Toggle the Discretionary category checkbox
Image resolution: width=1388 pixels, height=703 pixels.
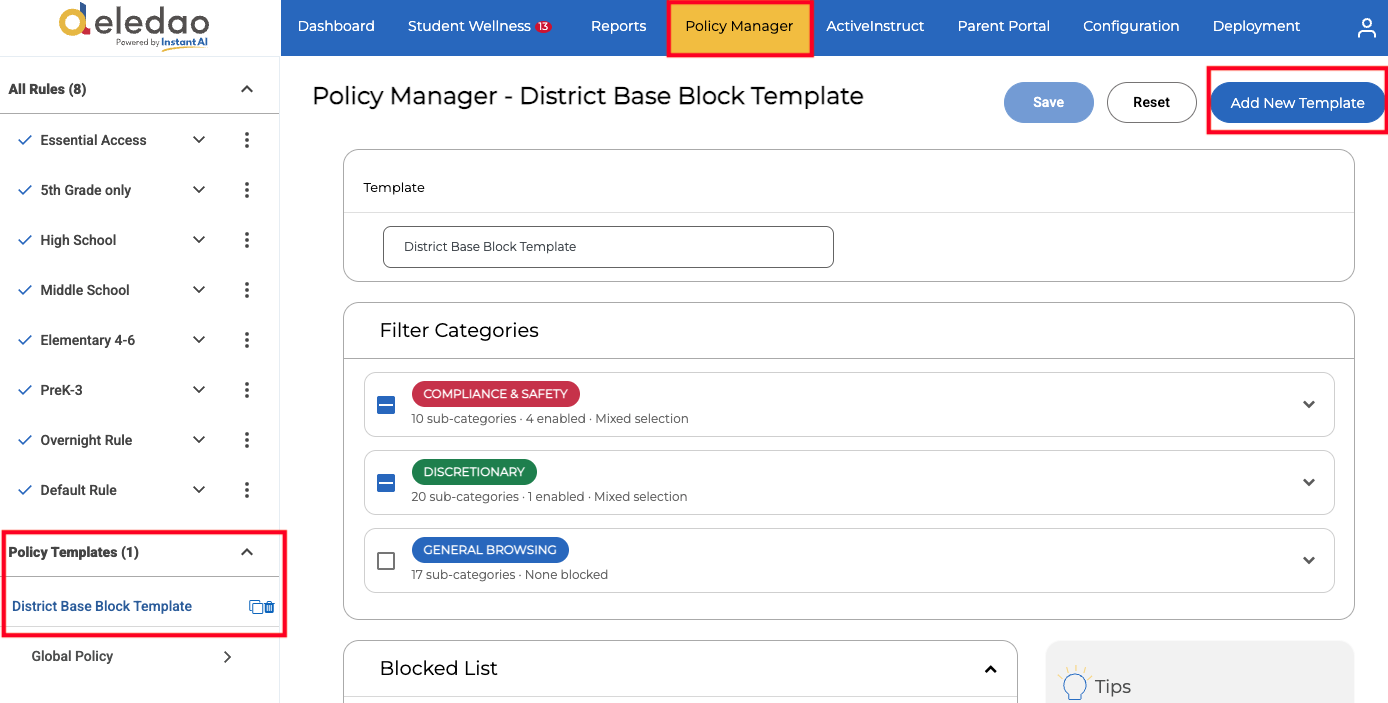coord(386,483)
